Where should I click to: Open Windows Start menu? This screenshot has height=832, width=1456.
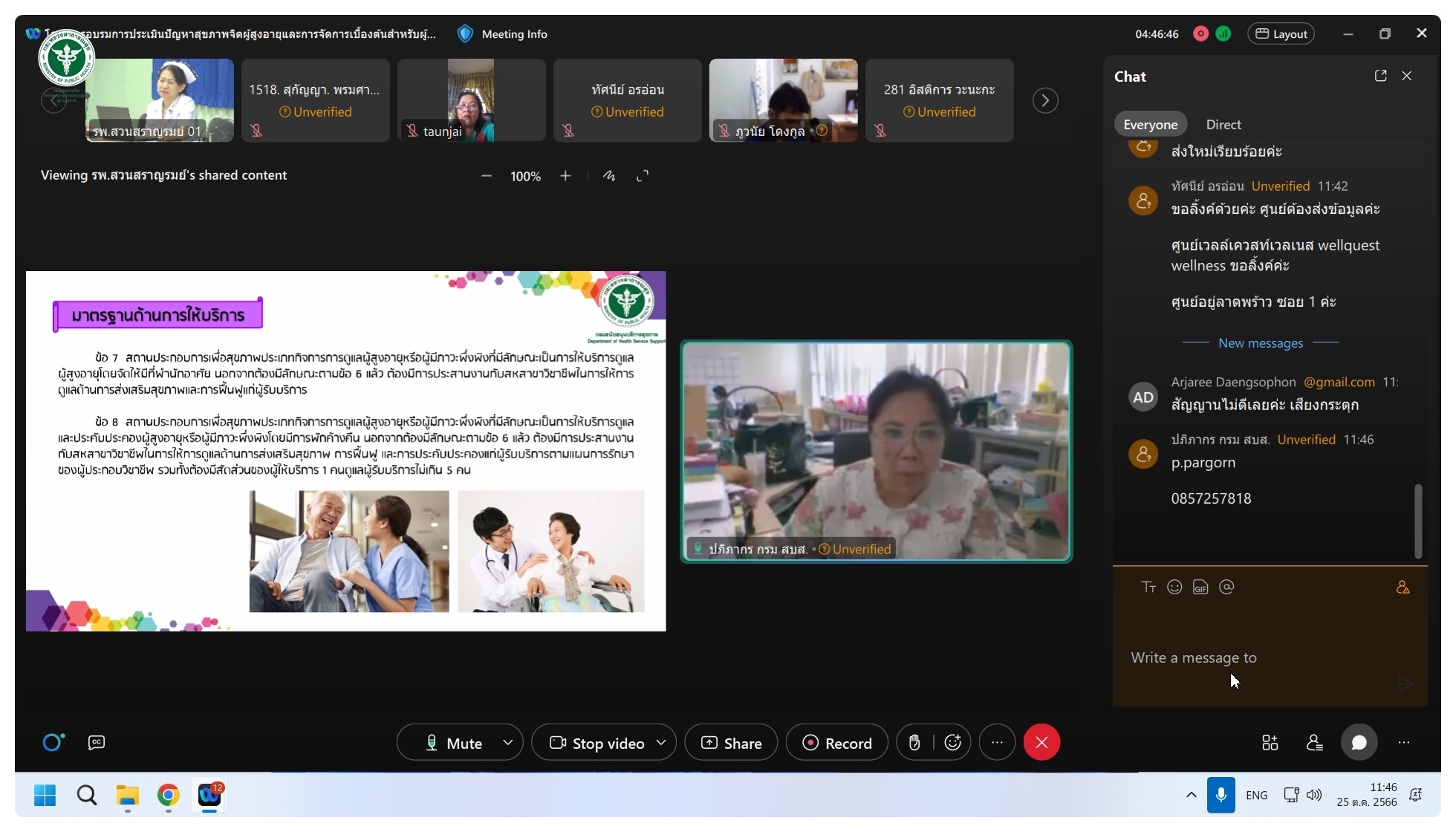click(x=45, y=796)
